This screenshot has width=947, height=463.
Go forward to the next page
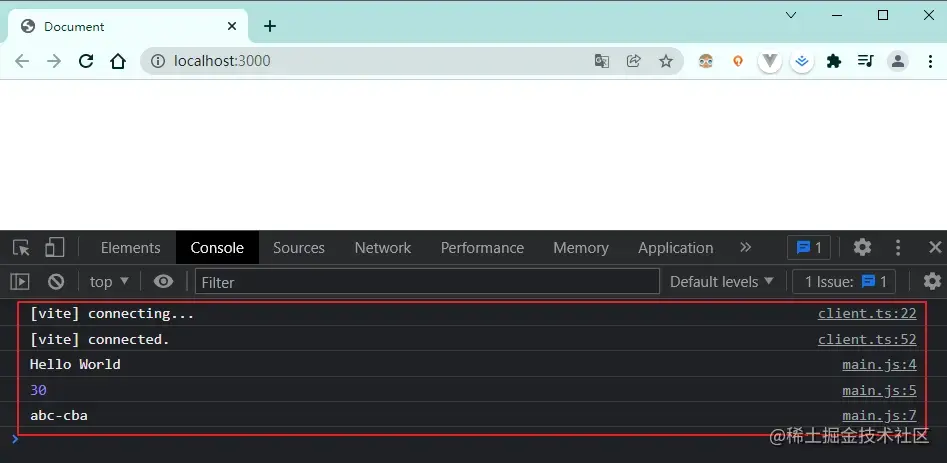54,61
